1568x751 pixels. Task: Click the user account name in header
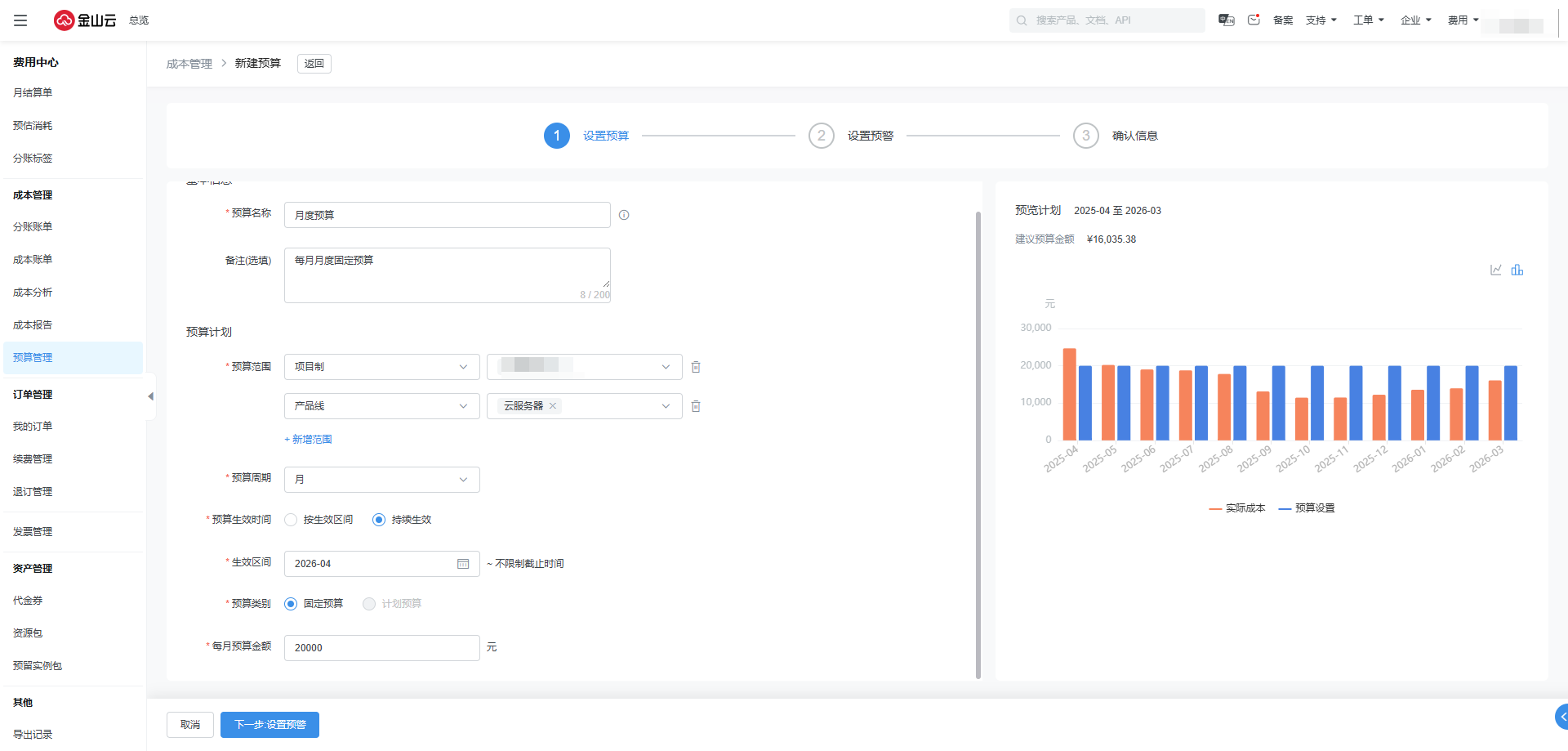(1513, 25)
